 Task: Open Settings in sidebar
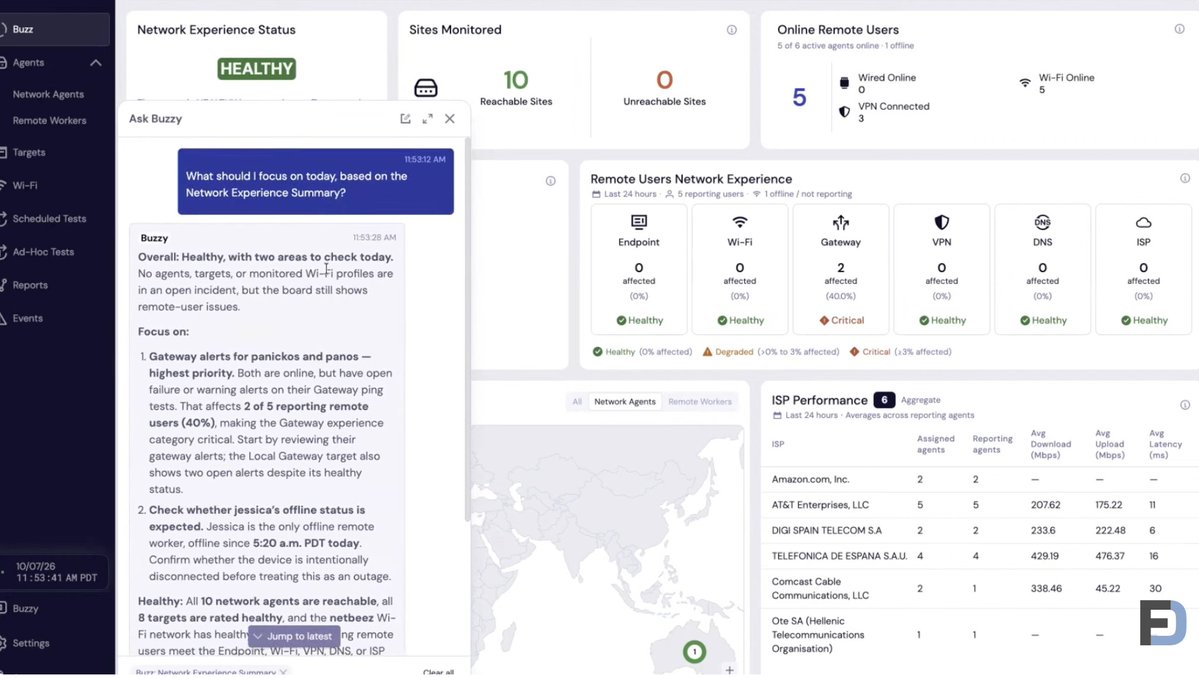click(31, 643)
